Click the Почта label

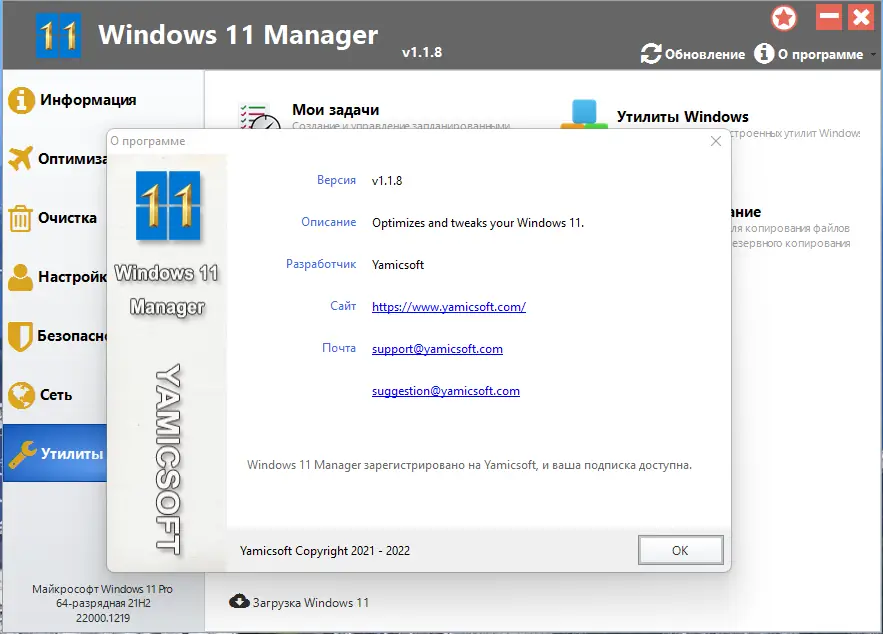[338, 348]
